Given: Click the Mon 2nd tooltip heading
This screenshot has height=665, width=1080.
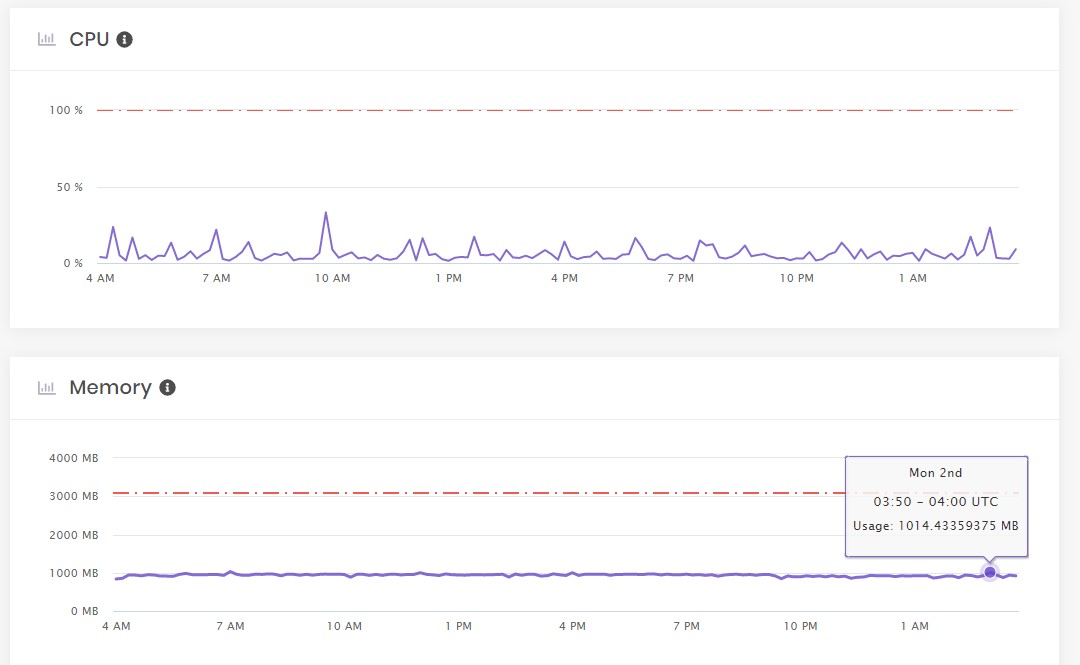Looking at the screenshot, I should tap(935, 473).
